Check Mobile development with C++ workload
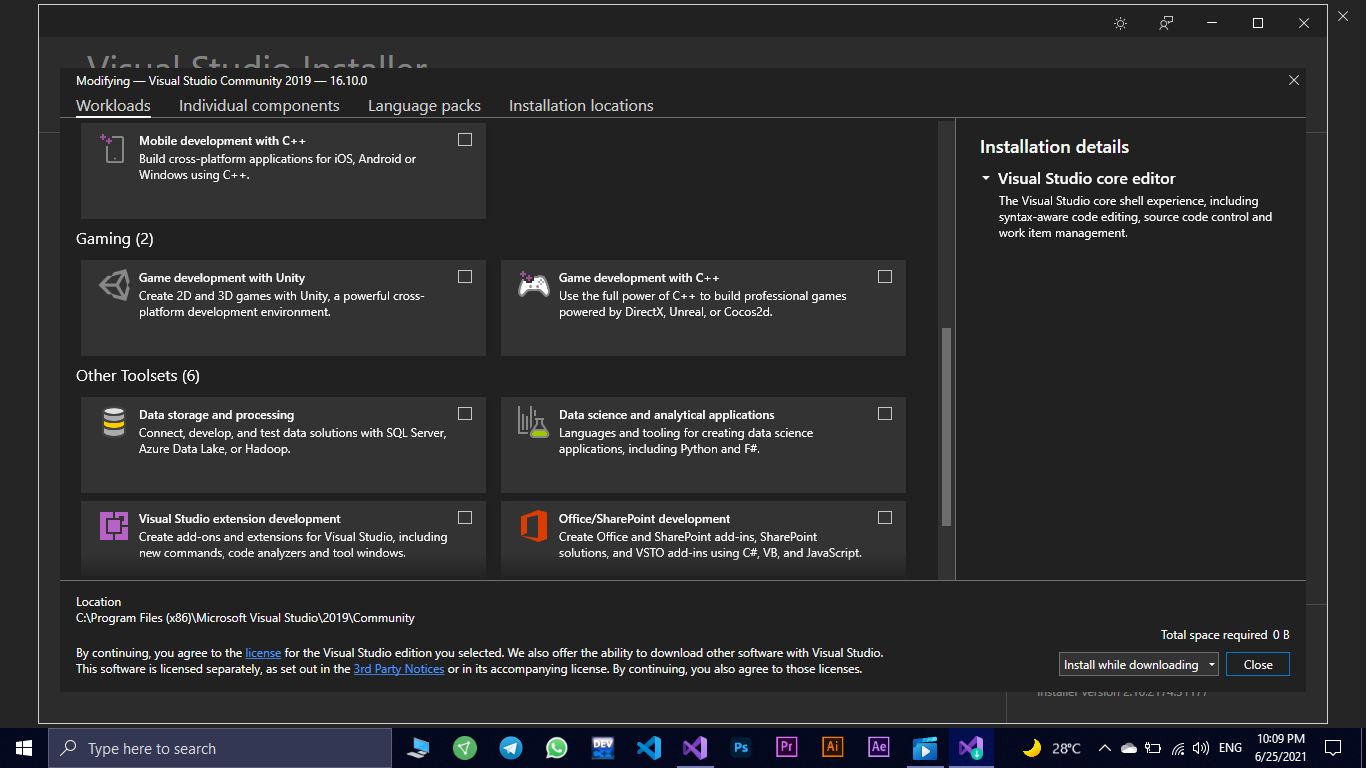 click(x=465, y=140)
